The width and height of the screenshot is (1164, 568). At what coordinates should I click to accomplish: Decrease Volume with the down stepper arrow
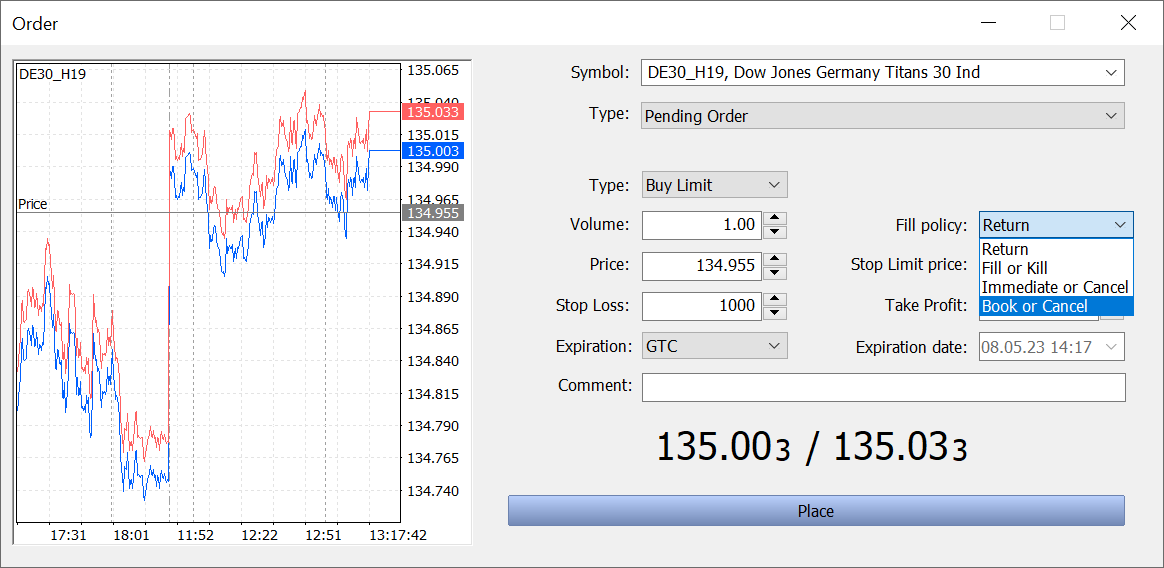tap(774, 232)
